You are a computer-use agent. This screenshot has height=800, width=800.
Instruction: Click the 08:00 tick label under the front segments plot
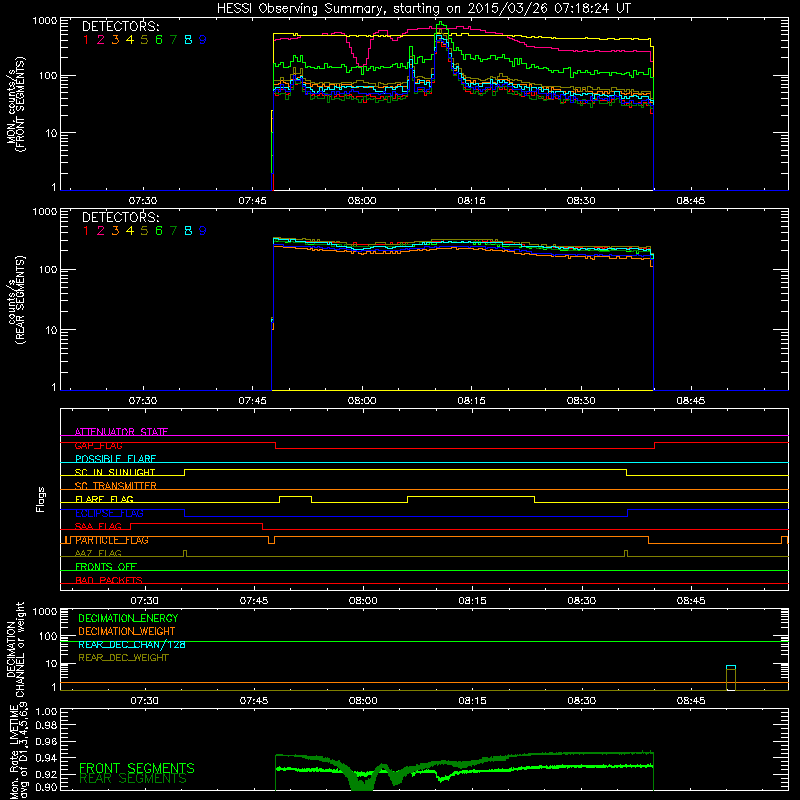click(x=362, y=201)
